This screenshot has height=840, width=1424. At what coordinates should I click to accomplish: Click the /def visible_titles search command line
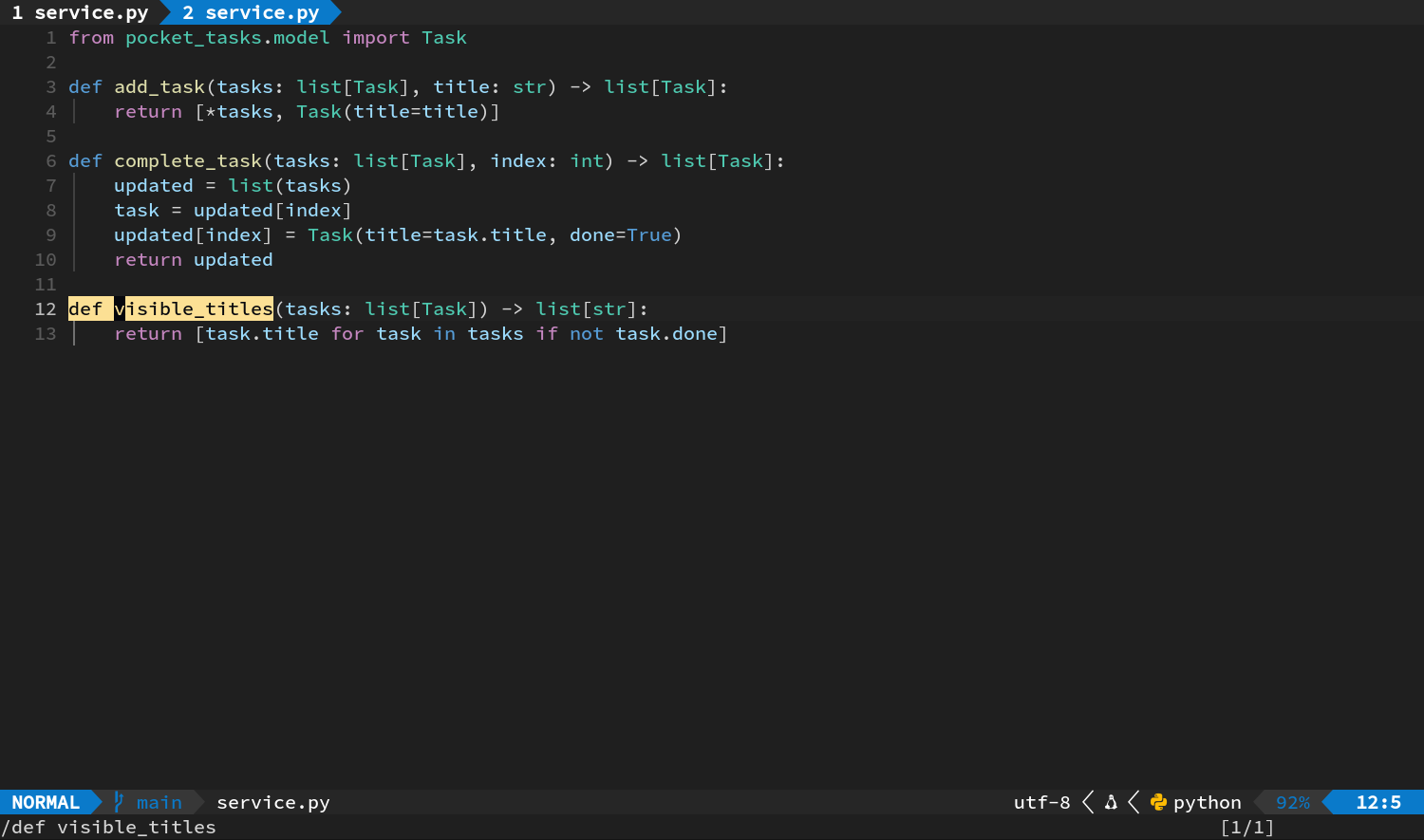[108, 827]
